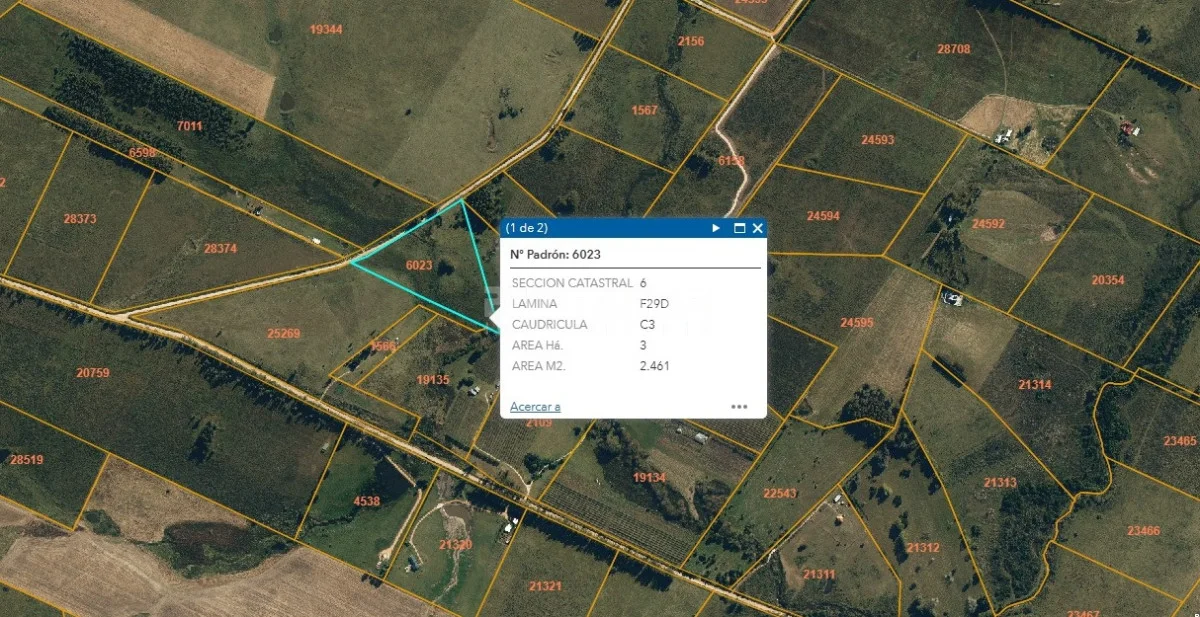Screen dimensions: 1200x617
Task: Go to next feature in popup
Action: coord(716,228)
